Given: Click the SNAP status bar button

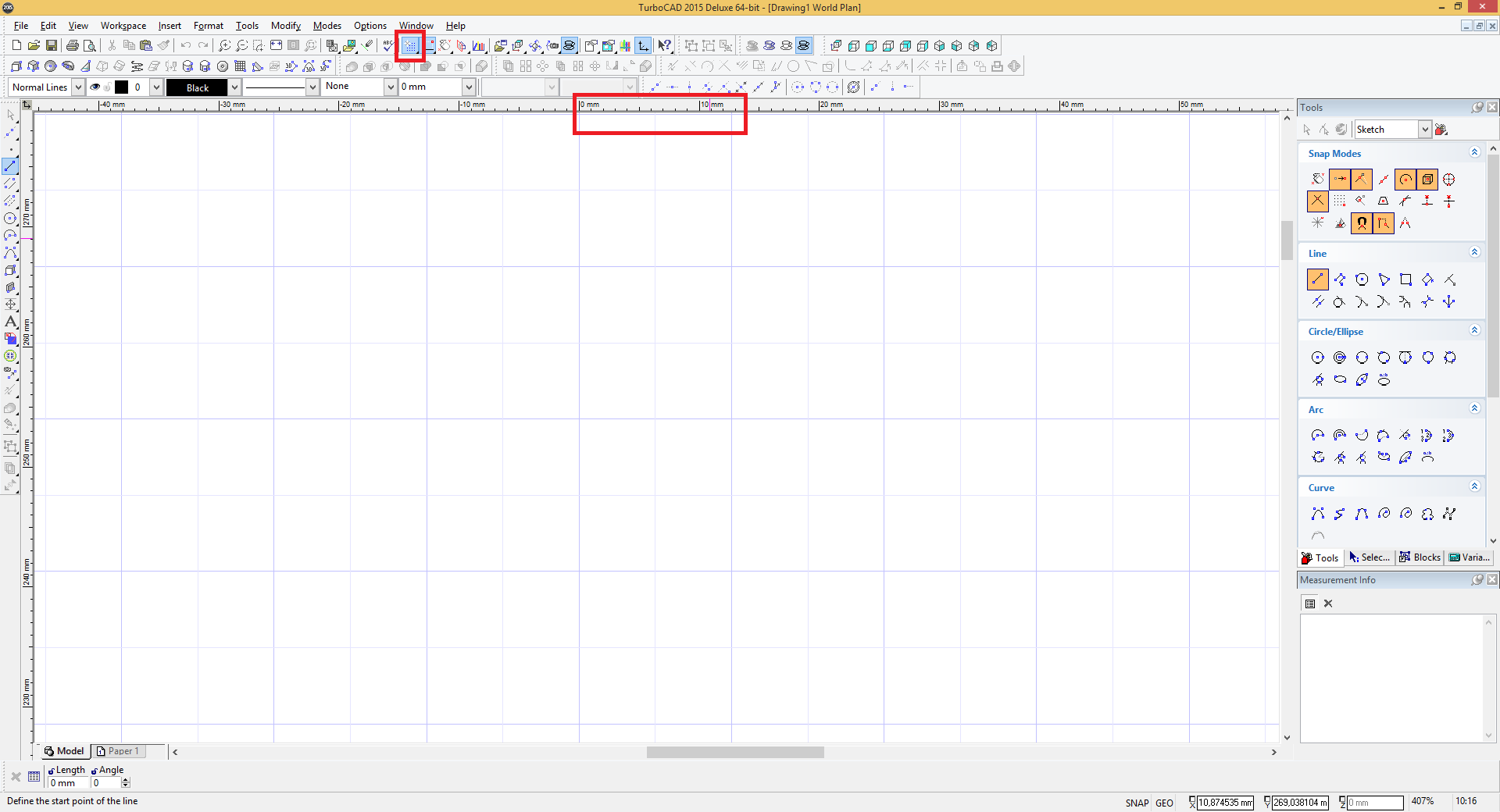Looking at the screenshot, I should tap(1137, 803).
